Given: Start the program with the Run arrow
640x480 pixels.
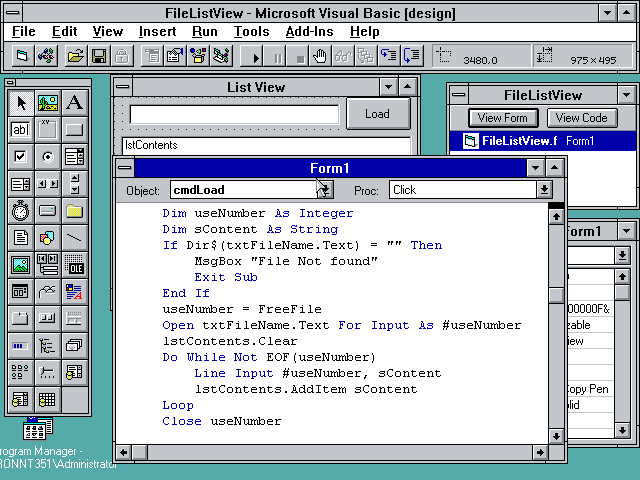Looking at the screenshot, I should click(251, 56).
